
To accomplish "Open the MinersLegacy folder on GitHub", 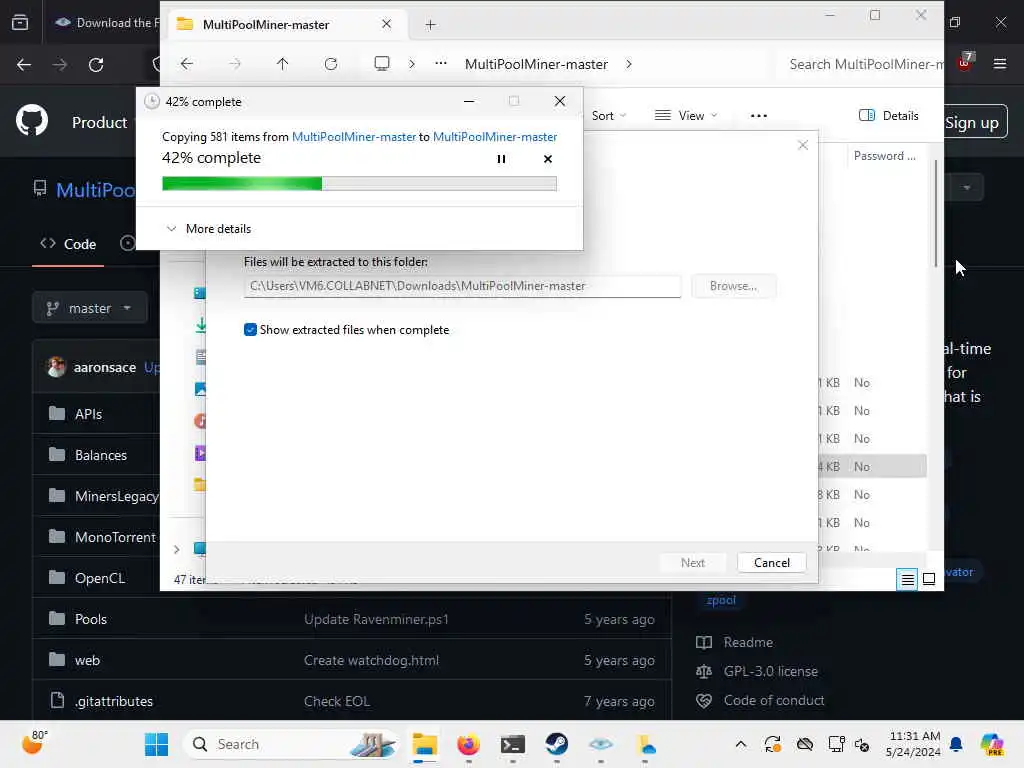I will [116, 496].
